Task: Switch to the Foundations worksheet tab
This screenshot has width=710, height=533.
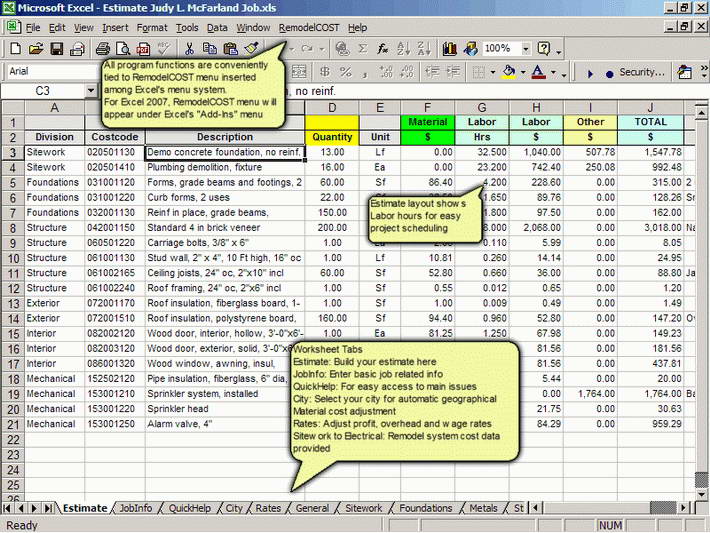Action: 426,508
